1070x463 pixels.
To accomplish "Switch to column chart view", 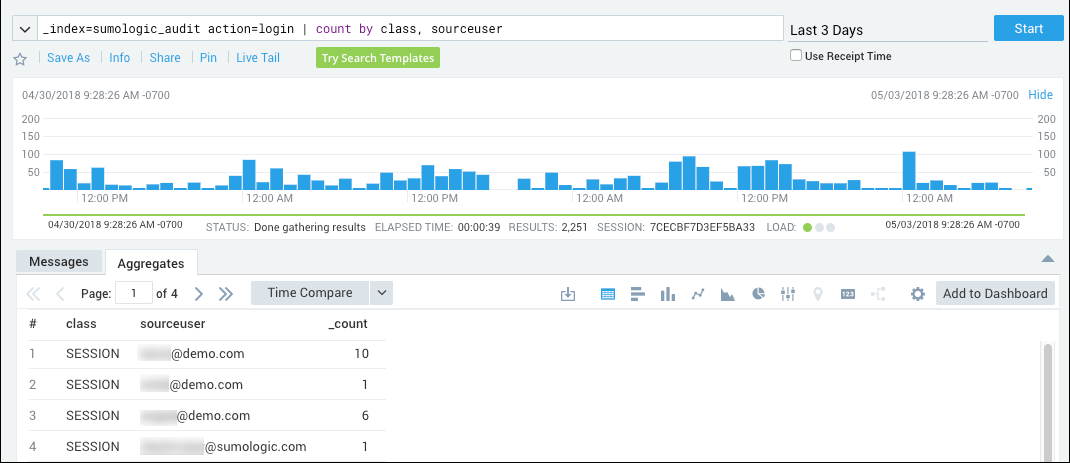I will (667, 294).
